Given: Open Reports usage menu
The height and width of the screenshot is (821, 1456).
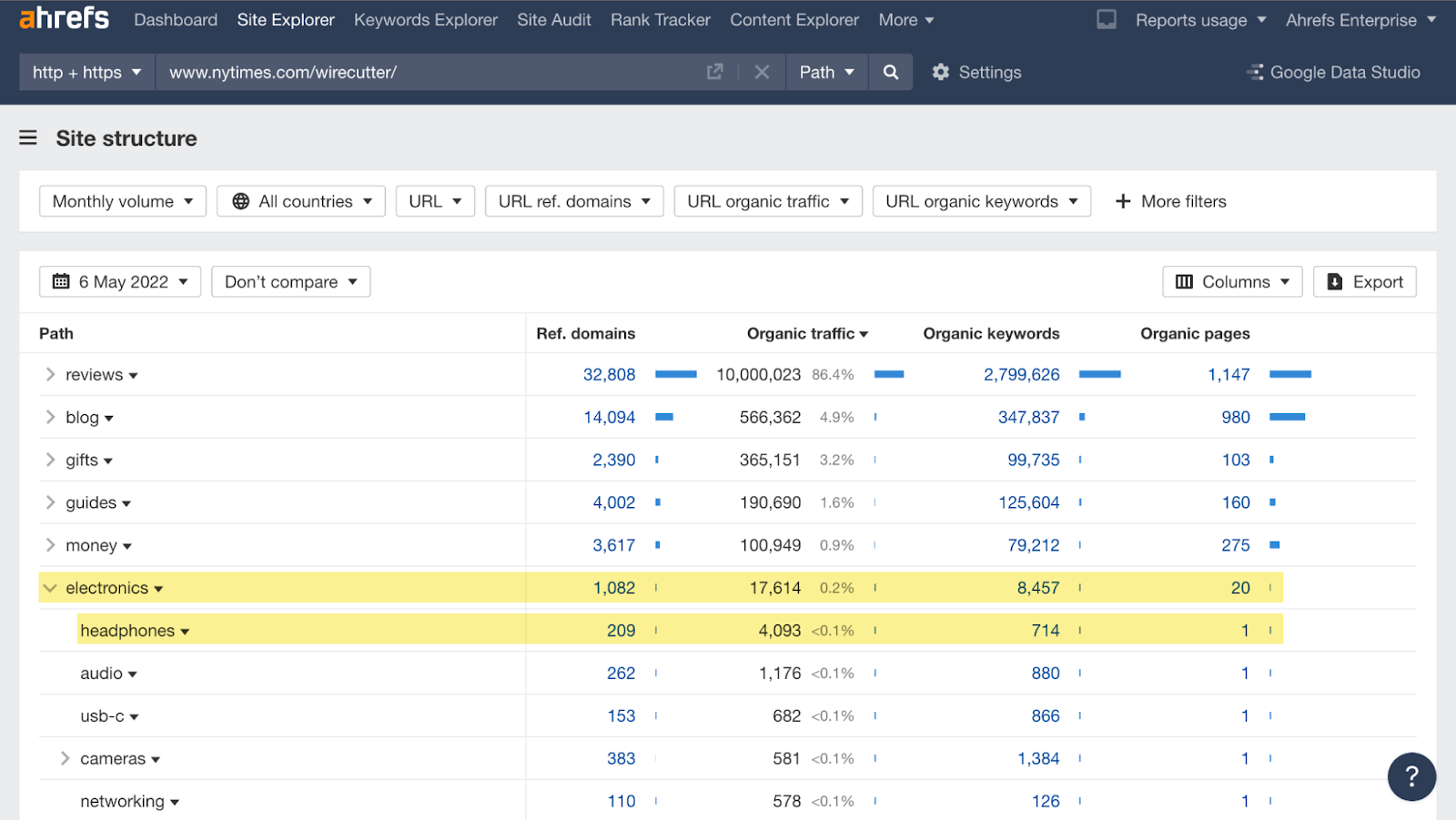Looking at the screenshot, I should (x=1200, y=19).
